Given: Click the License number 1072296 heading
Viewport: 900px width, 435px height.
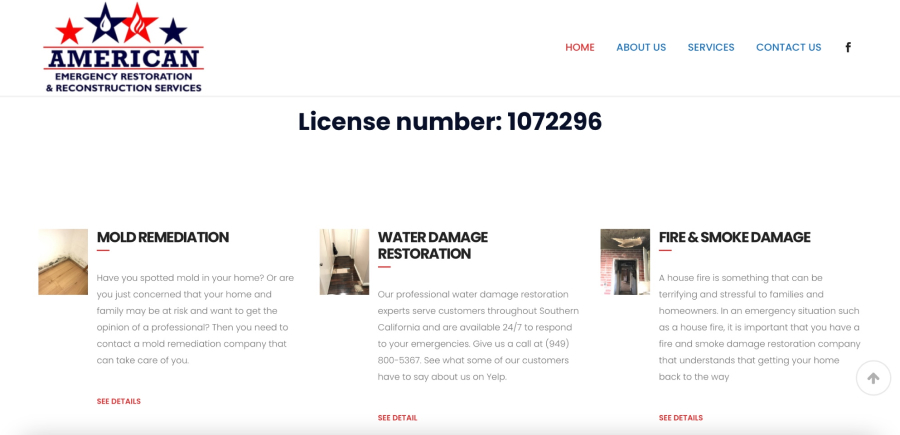Looking at the screenshot, I should pos(450,122).
